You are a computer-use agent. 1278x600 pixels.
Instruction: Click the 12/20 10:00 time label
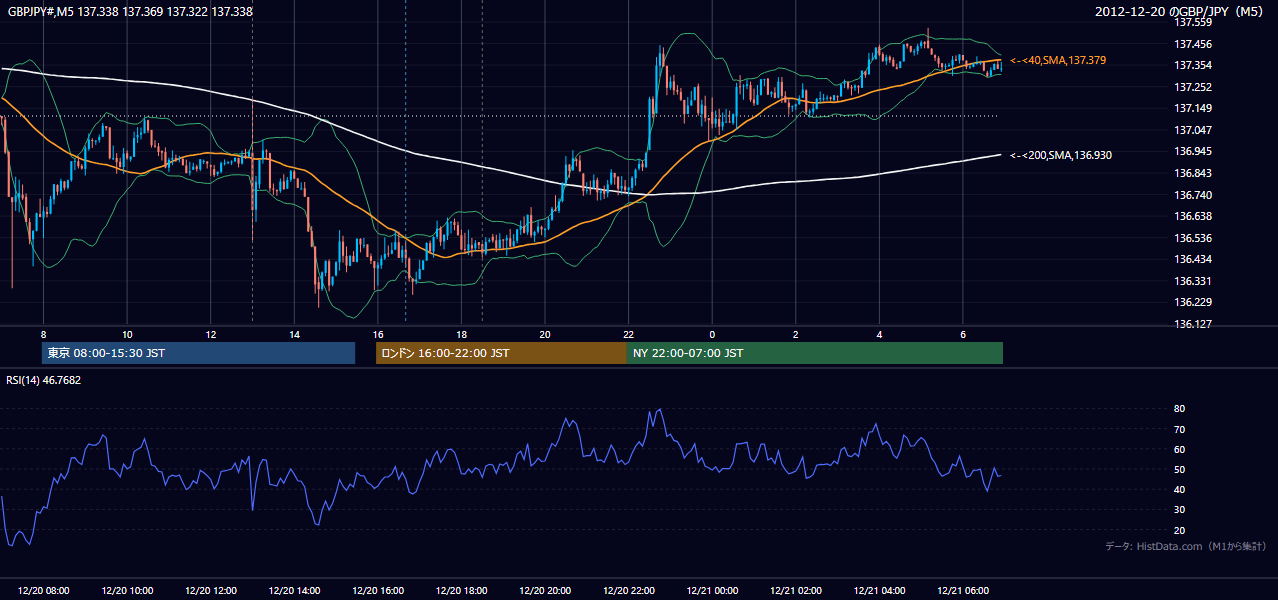pos(127,591)
